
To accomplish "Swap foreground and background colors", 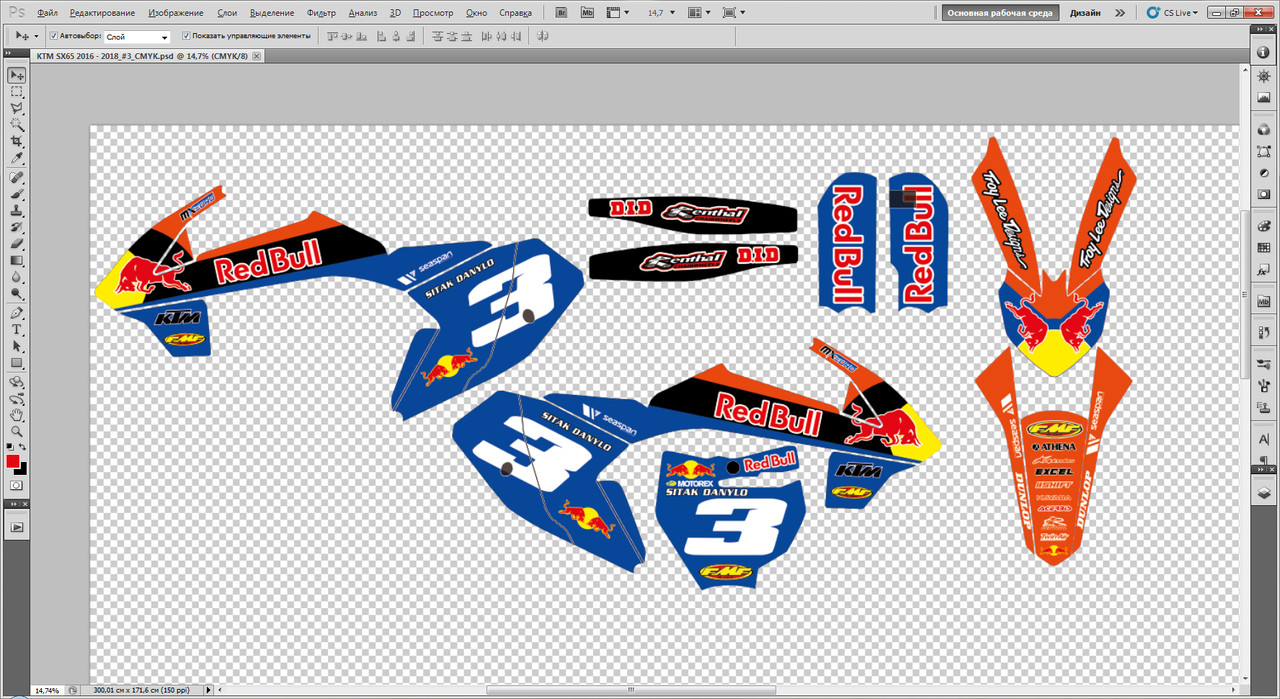I will pos(23,447).
